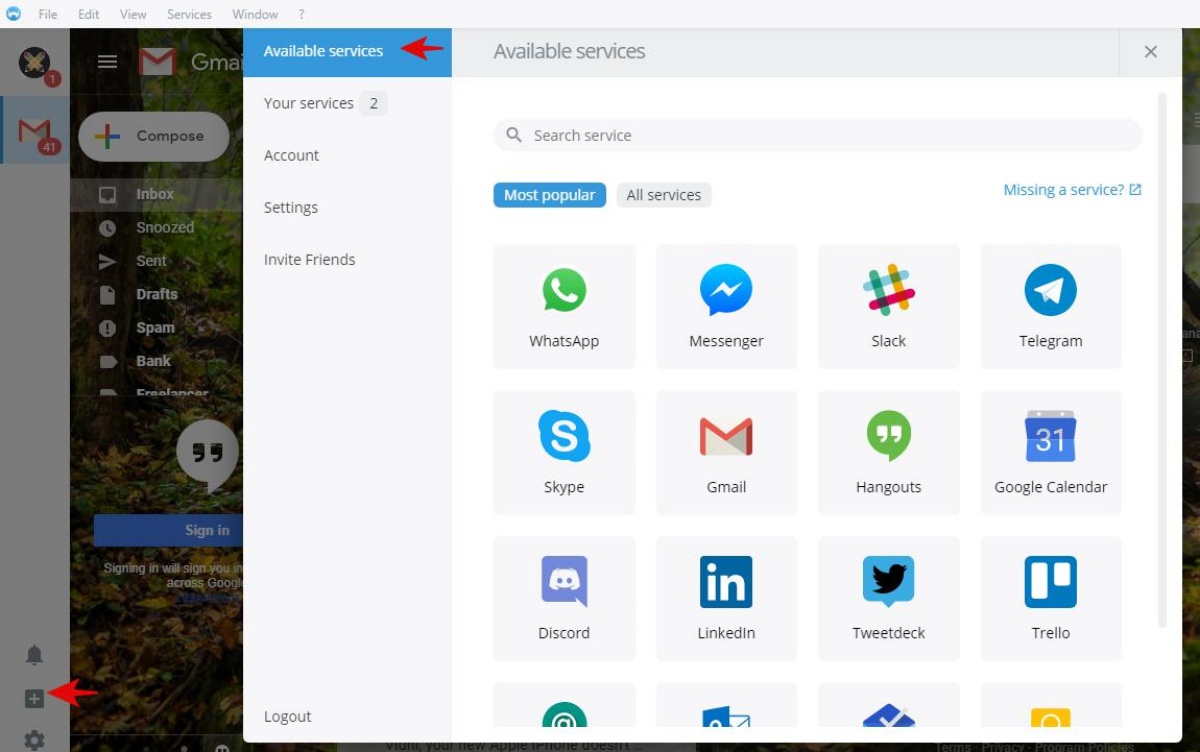Follow the Missing a service? link

click(x=1072, y=190)
